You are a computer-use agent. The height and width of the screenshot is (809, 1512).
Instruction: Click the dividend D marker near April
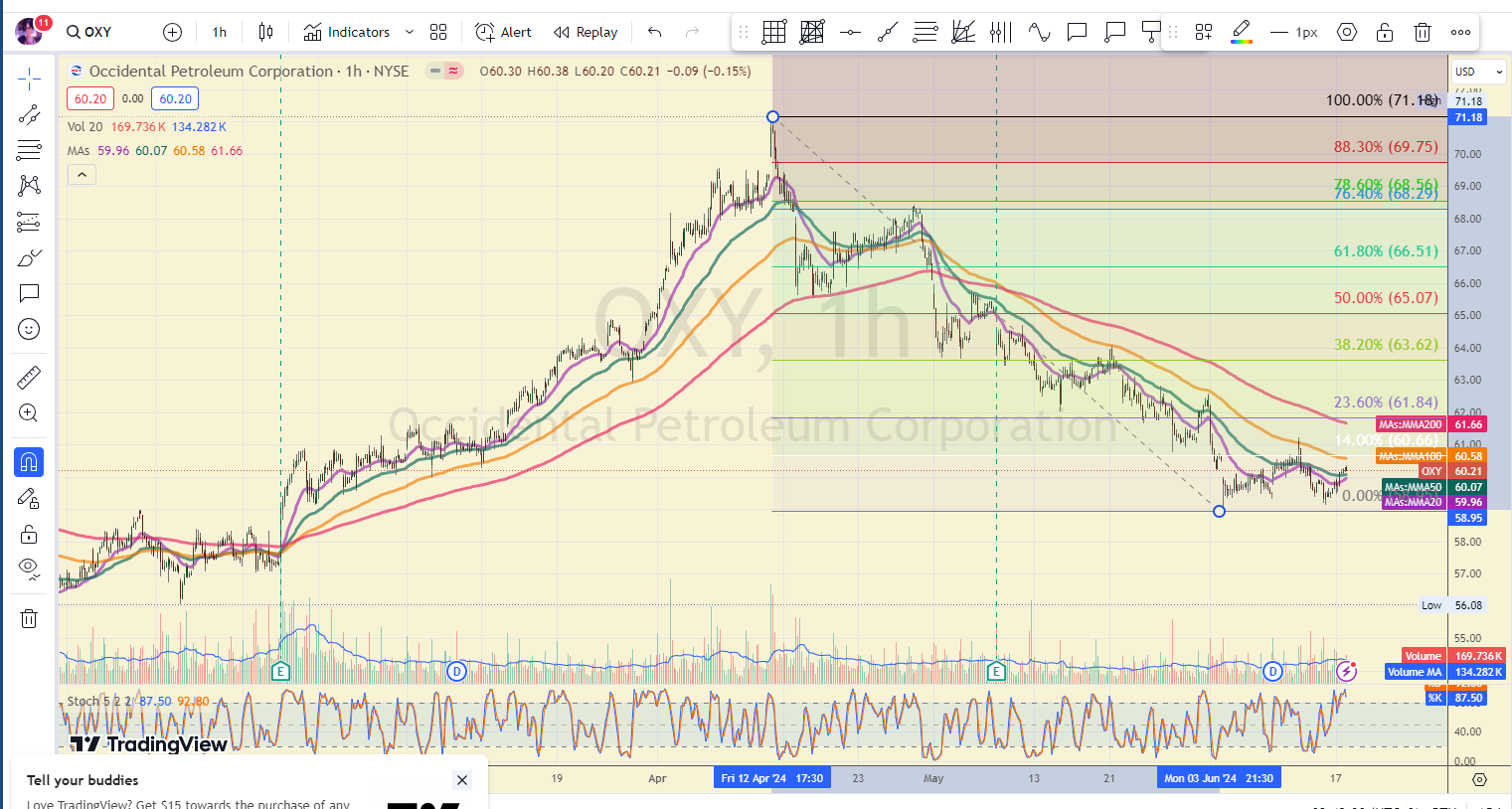point(456,671)
